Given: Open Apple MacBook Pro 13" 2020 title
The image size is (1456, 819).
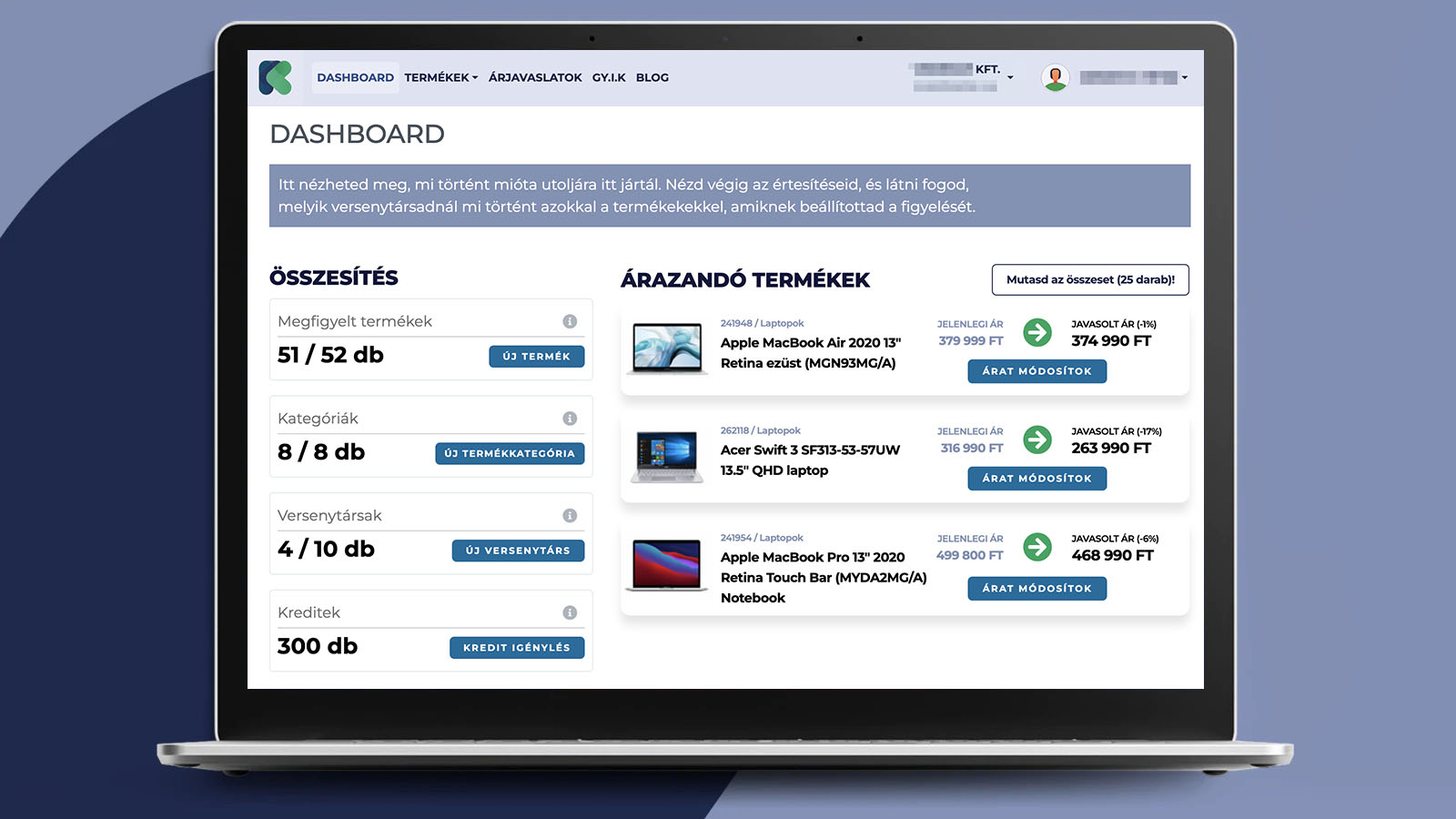Looking at the screenshot, I should (824, 577).
